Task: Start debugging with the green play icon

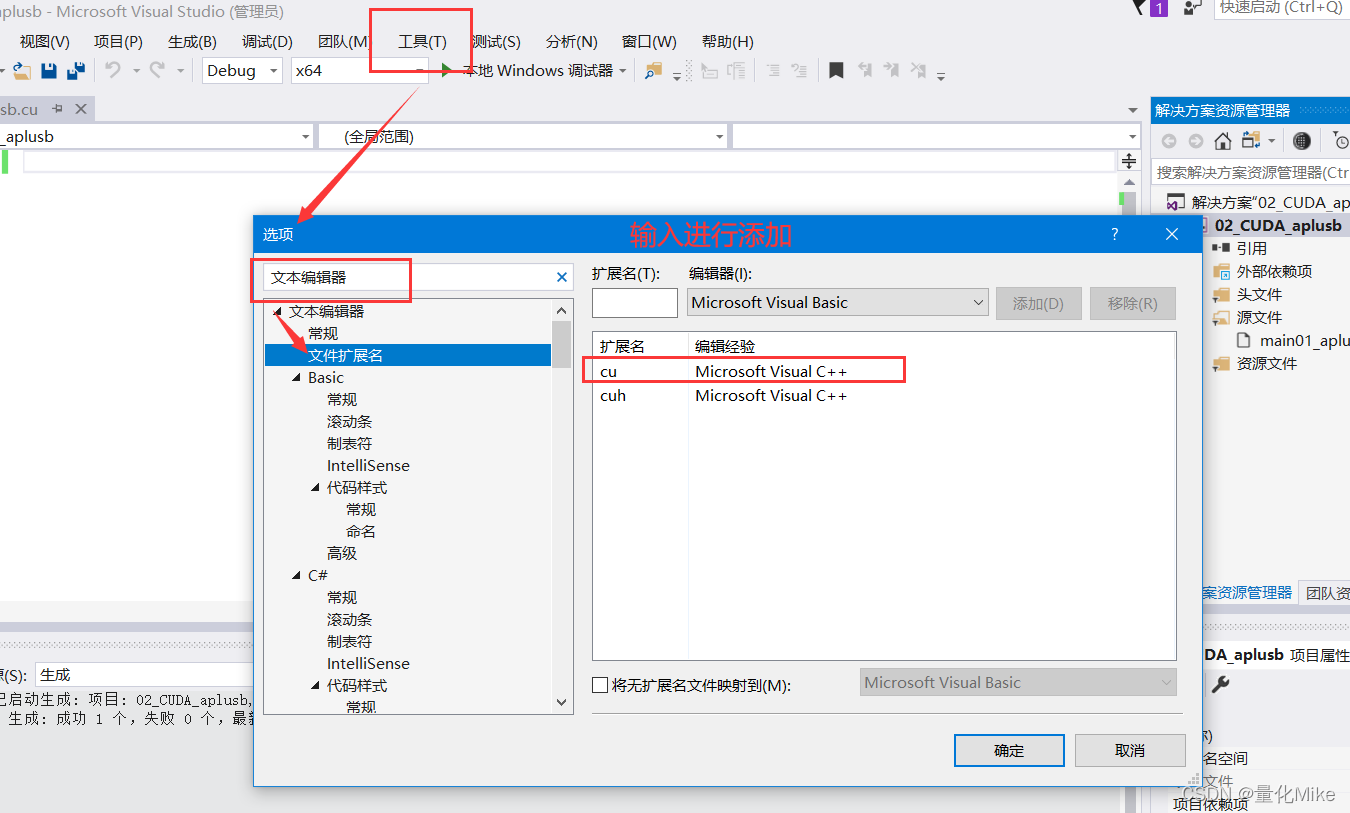Action: click(446, 70)
